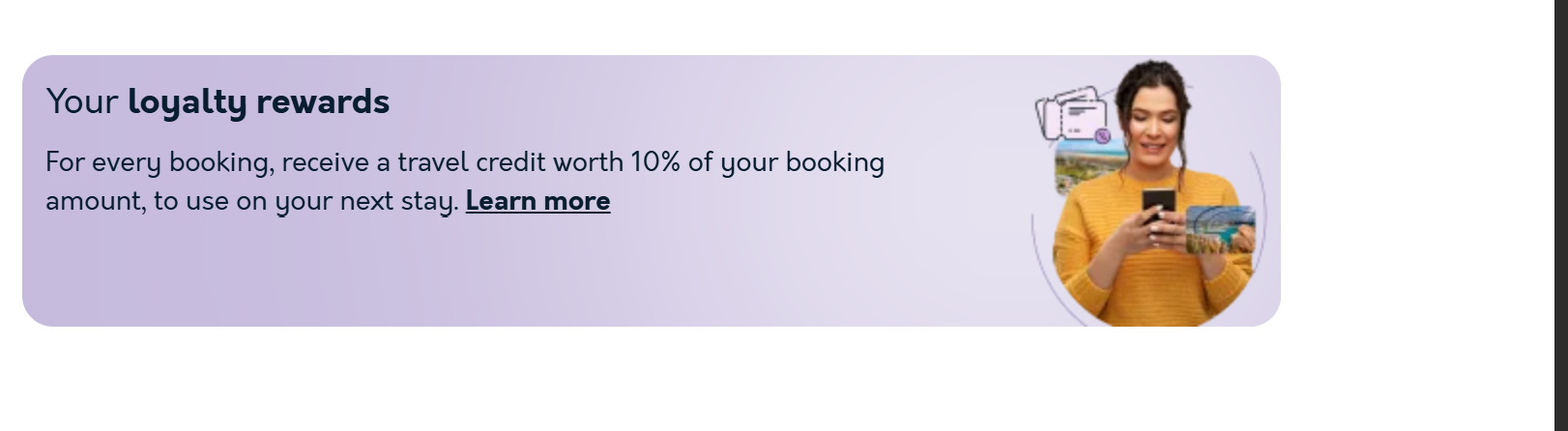Click the word "Your" in heading
This screenshot has width=1568, height=431.
click(x=81, y=101)
